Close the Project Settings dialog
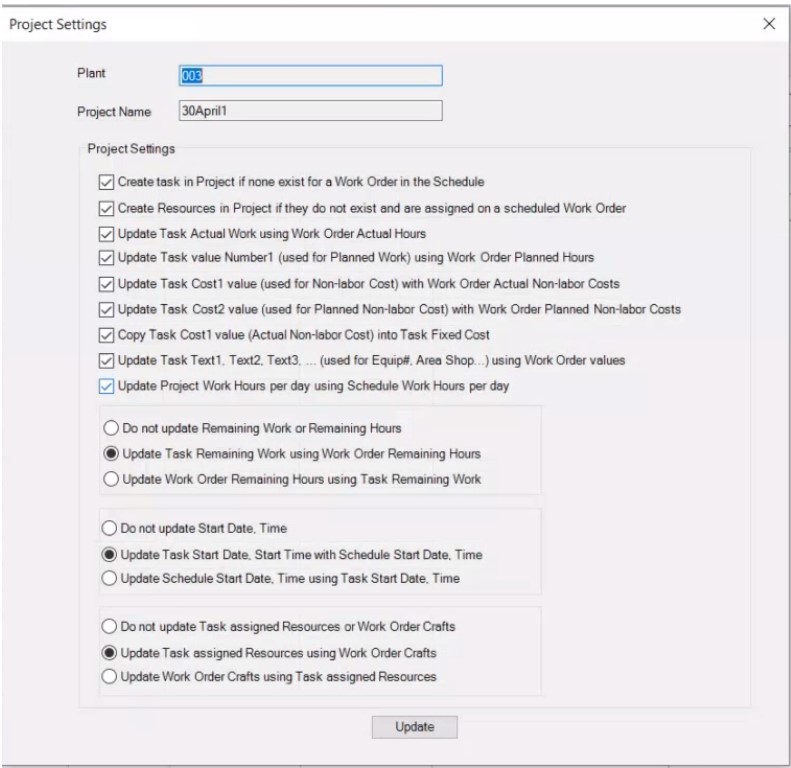The height and width of the screenshot is (768, 791). point(768,24)
